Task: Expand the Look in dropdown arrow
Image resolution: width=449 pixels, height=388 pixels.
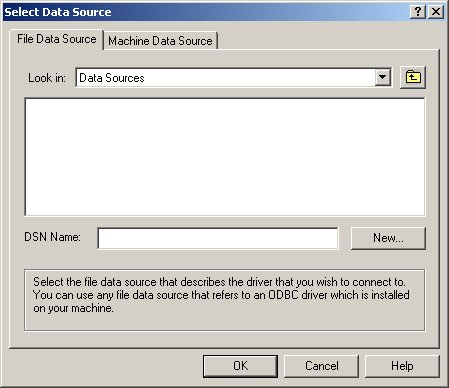Action: (382, 77)
